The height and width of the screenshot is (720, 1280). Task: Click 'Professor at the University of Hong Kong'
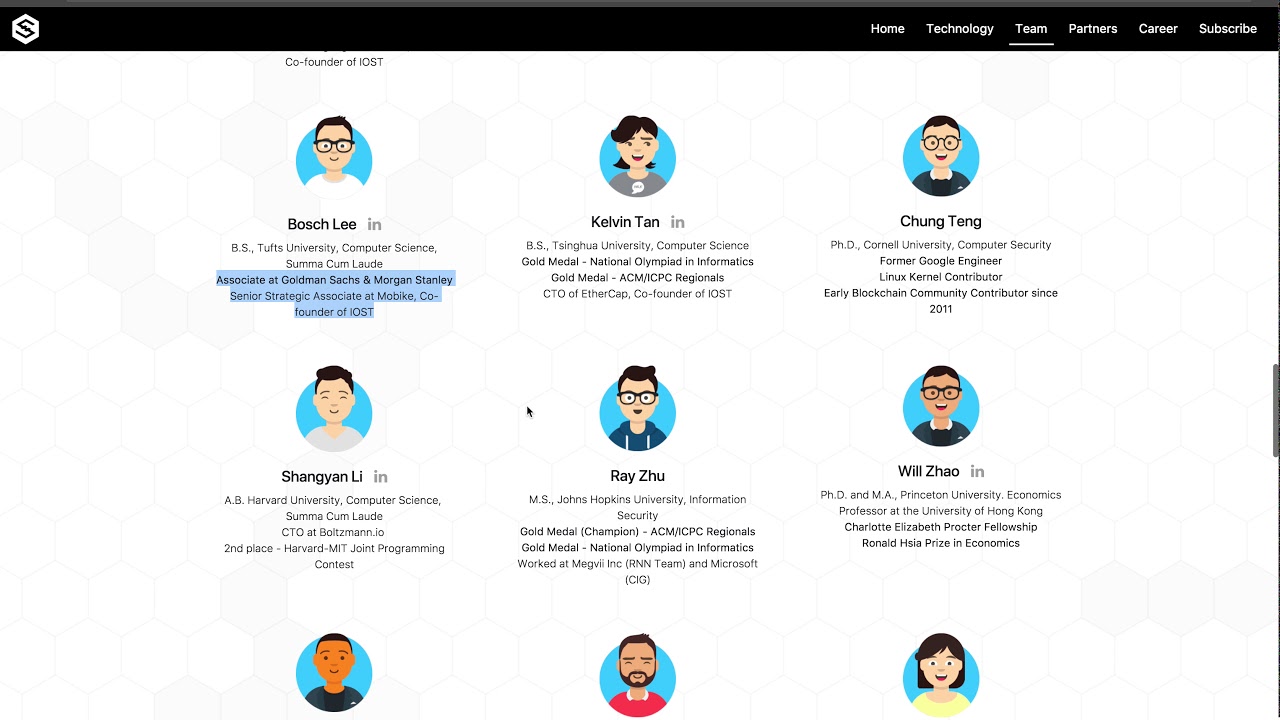941,511
